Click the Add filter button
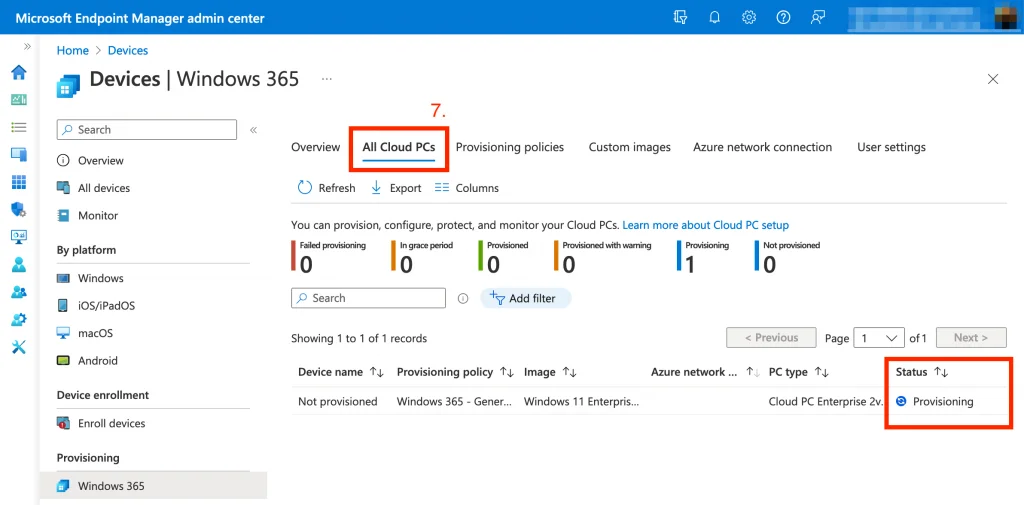This screenshot has height=505, width=1024. pyautogui.click(x=525, y=298)
